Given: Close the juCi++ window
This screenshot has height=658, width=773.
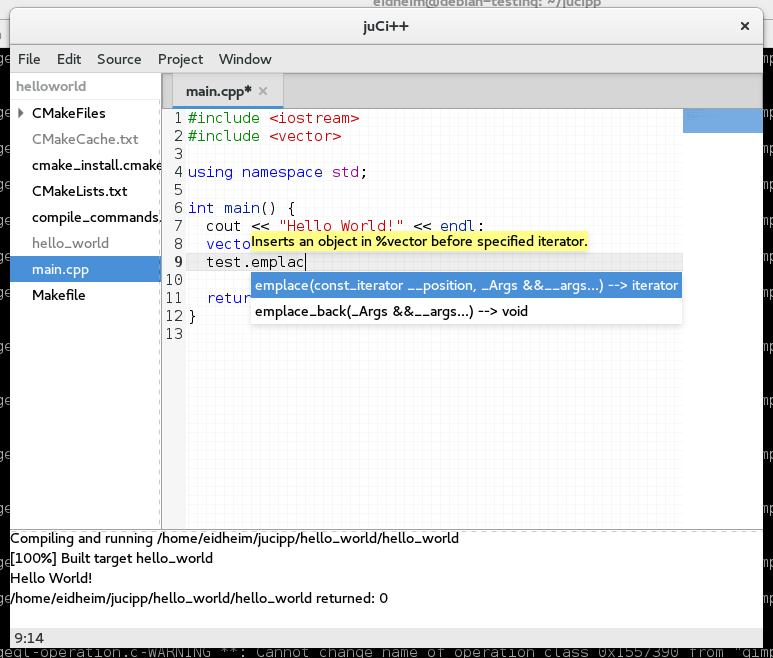Looking at the screenshot, I should click(x=744, y=25).
